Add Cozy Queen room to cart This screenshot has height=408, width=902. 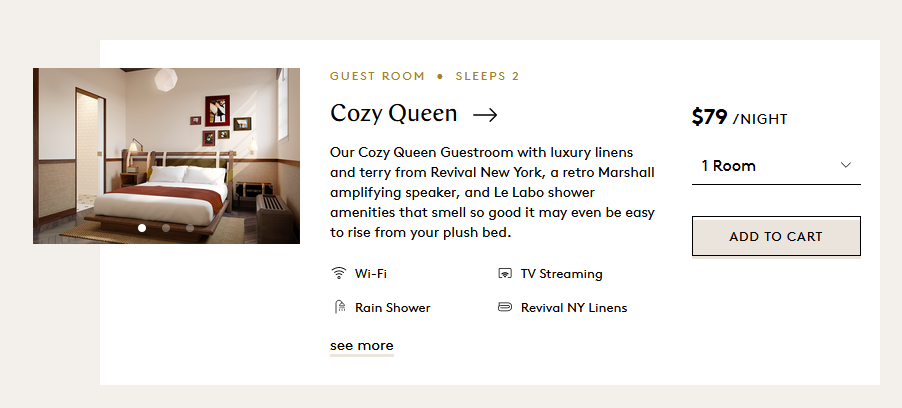tap(776, 236)
